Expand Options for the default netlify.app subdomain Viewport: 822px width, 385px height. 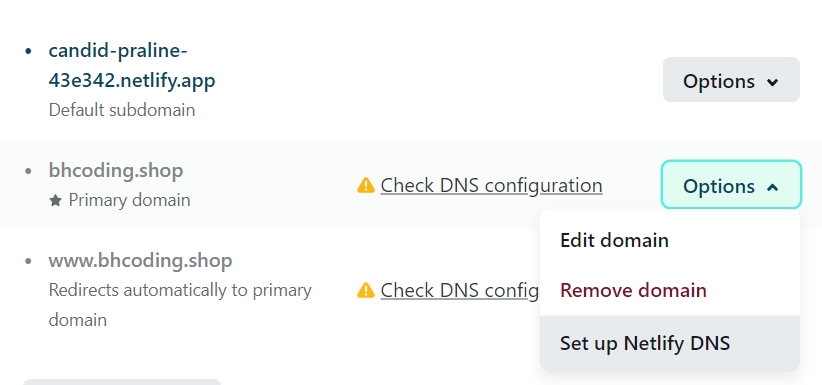click(x=731, y=80)
